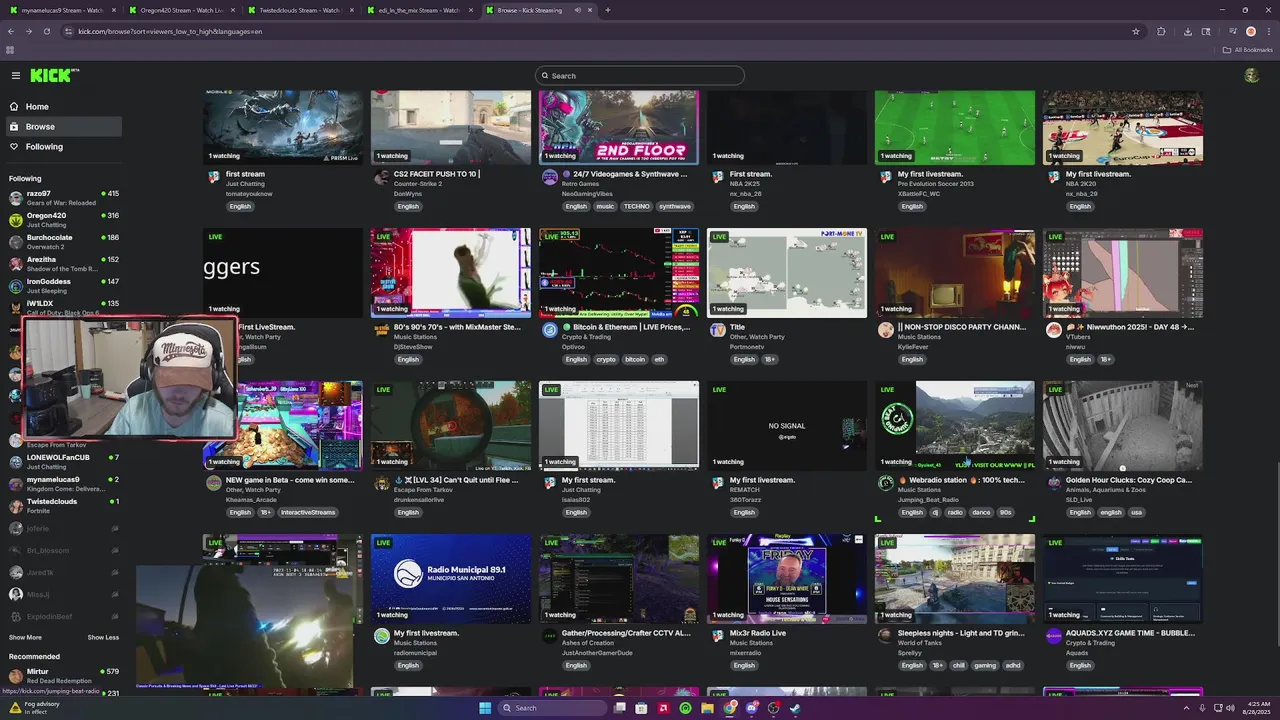This screenshot has width=1280, height=720.
Task: Open Twistedclouds in the Following list
Action: [x=64, y=506]
